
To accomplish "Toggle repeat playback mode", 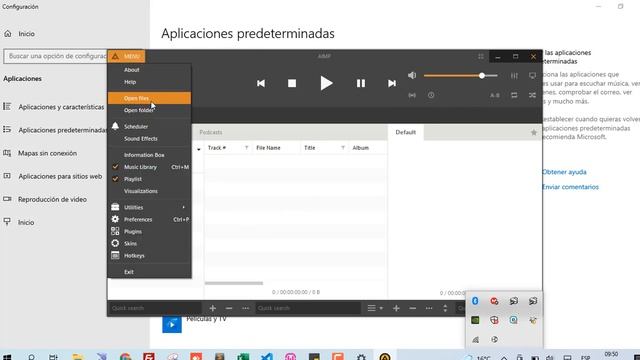I will (x=514, y=95).
